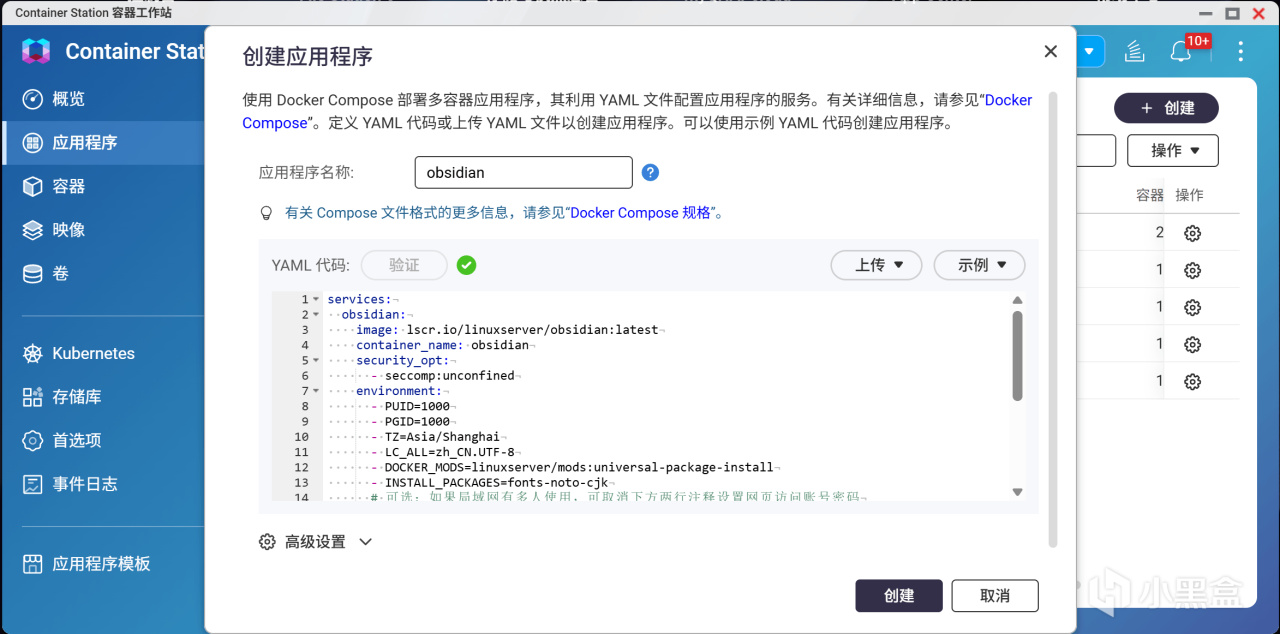
Task: Click the code line "TZ=Asia/Shanghai"
Action: (x=443, y=437)
